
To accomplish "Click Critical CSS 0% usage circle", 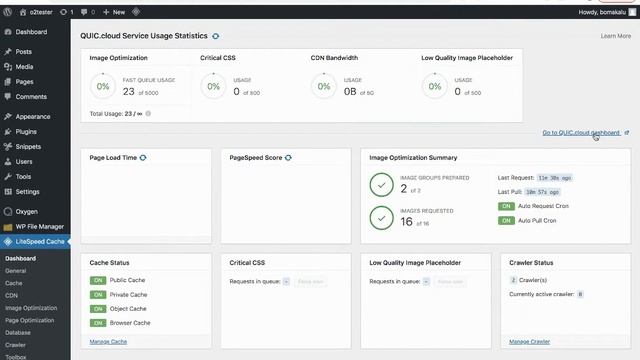I will [x=213, y=86].
